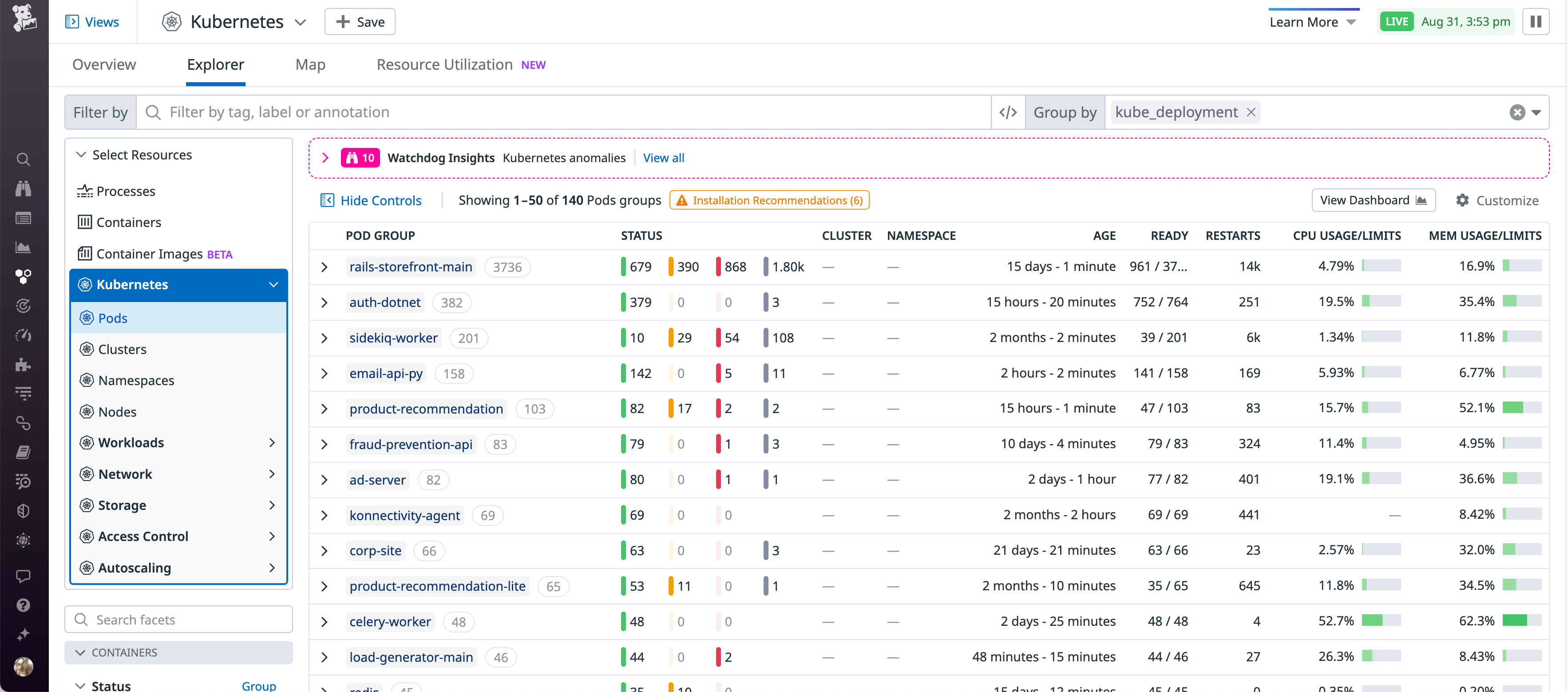1568x692 pixels.
Task: Switch to the Map tab
Action: pyautogui.click(x=310, y=64)
